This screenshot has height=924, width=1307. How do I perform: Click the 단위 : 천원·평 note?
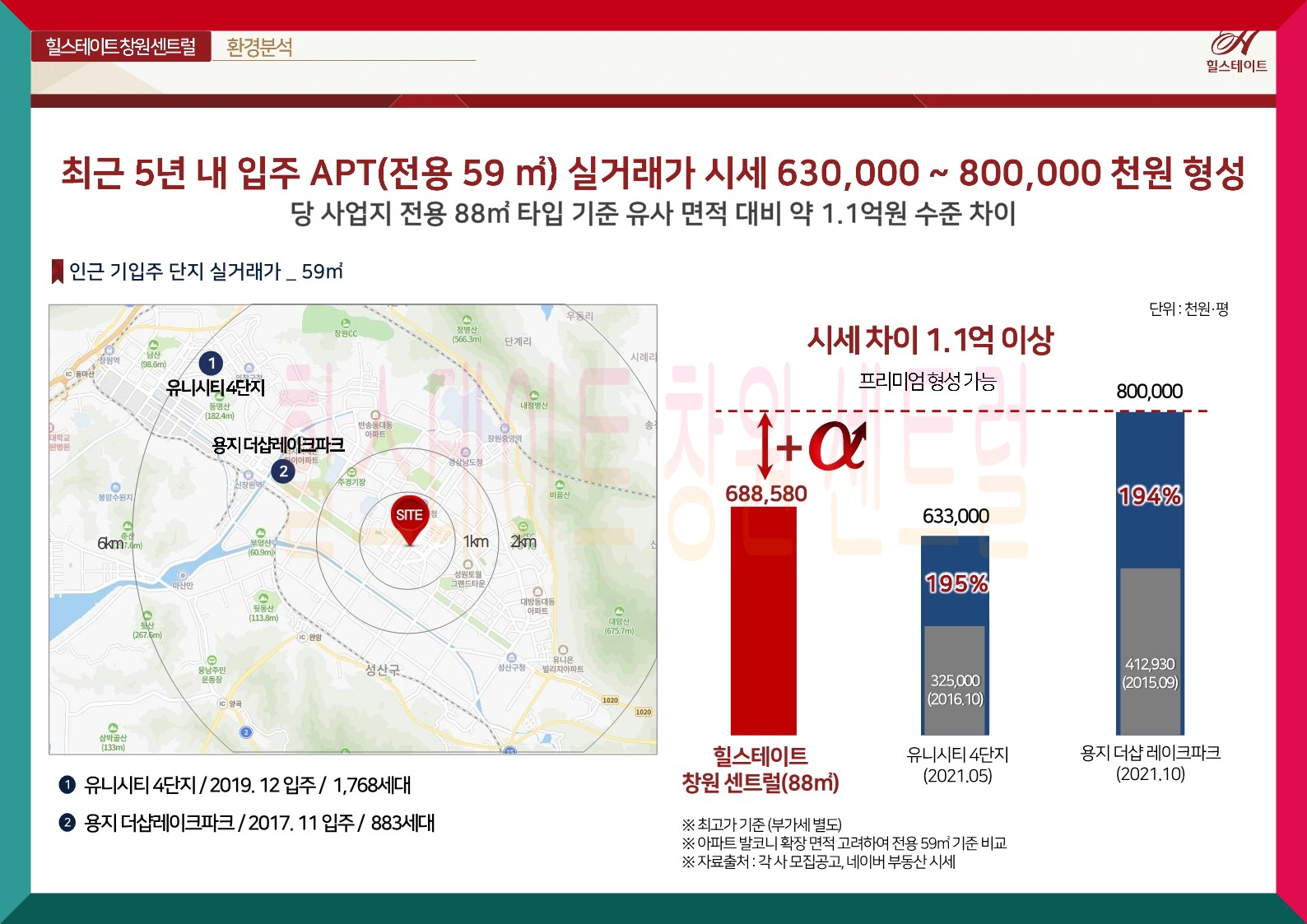point(1188,309)
